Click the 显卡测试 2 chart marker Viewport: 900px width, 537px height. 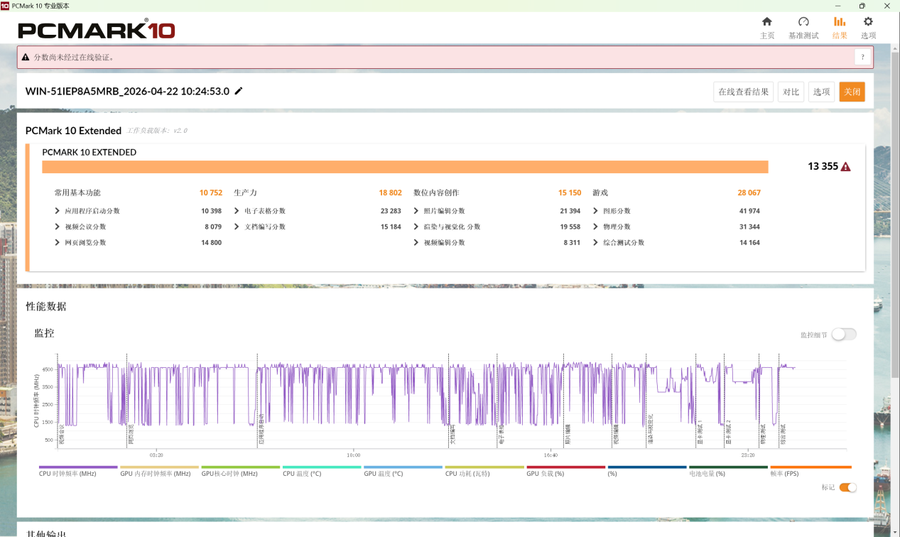728,432
